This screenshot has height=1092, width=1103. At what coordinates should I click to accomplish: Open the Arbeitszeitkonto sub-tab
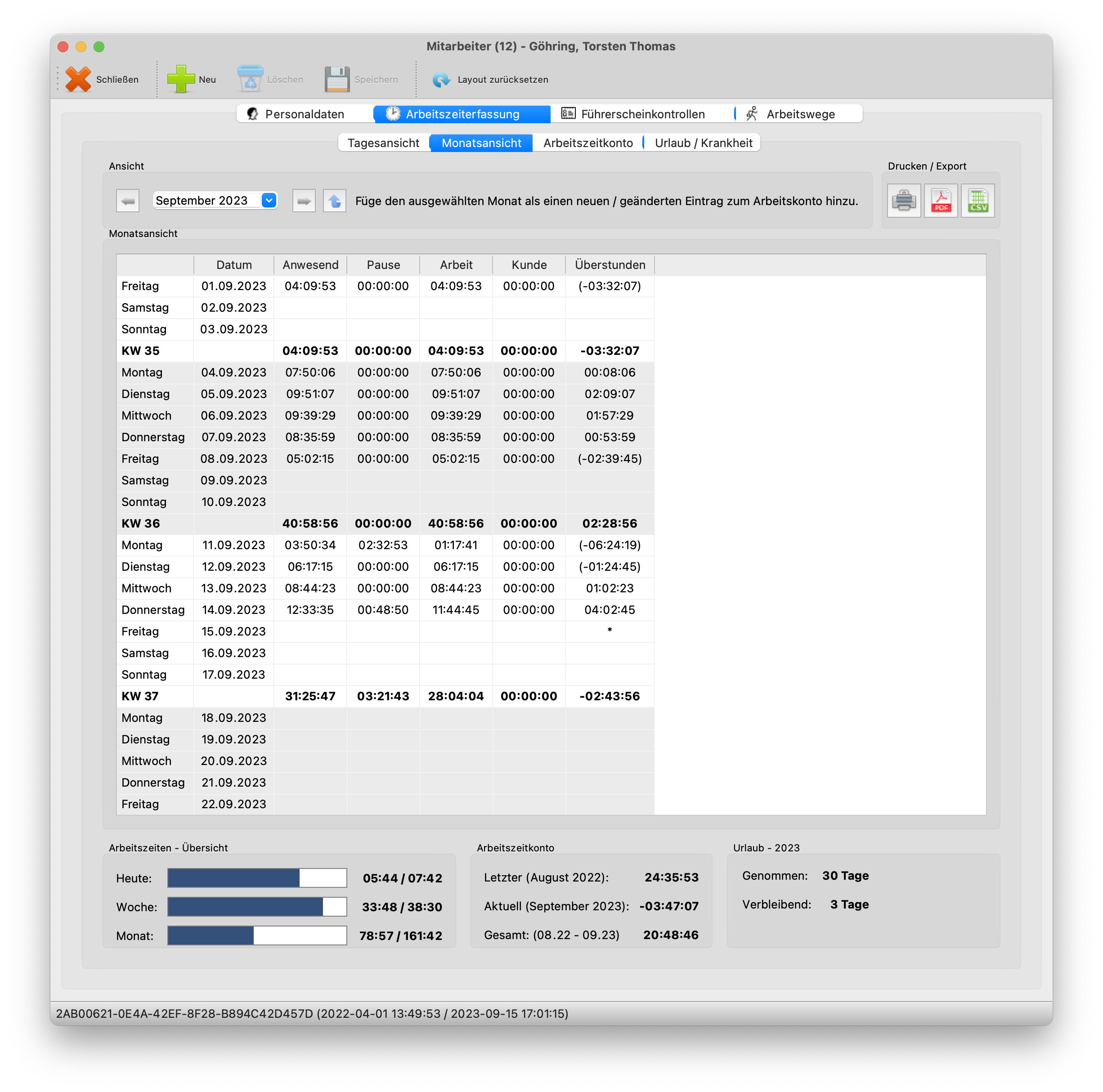click(x=587, y=143)
